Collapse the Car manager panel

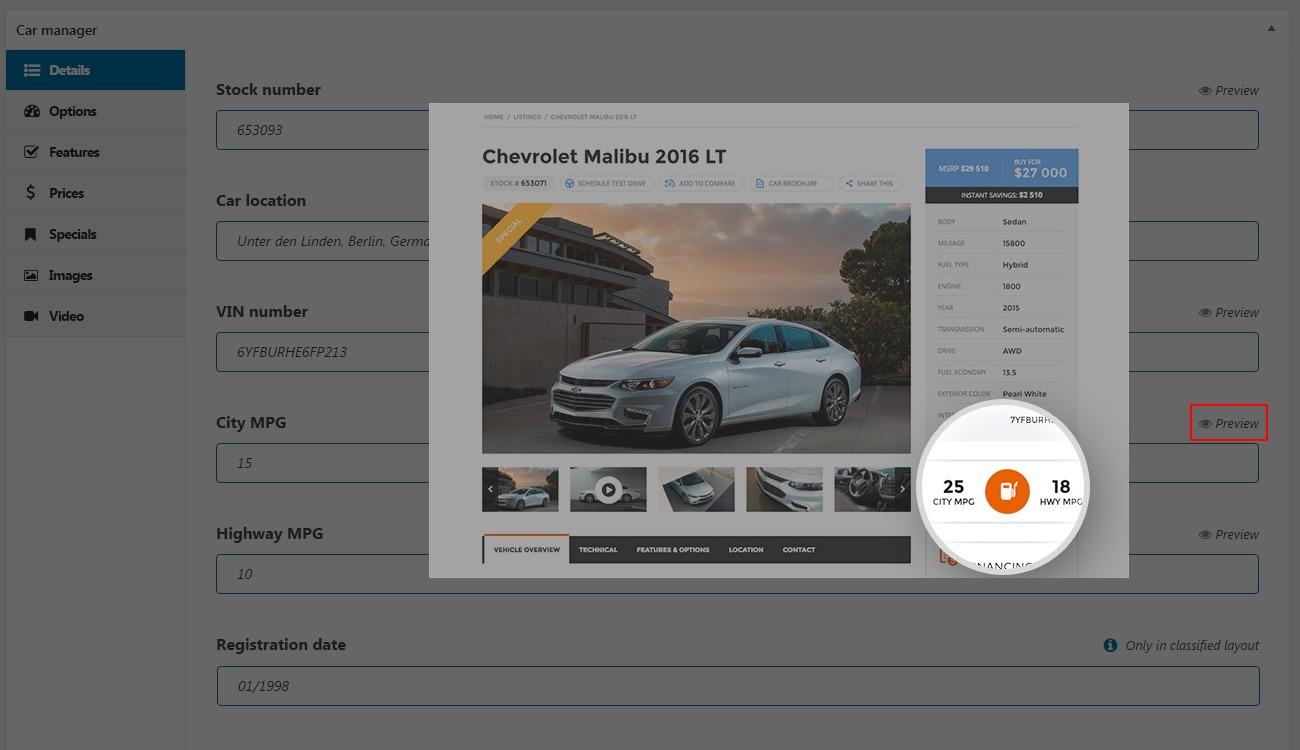1271,29
